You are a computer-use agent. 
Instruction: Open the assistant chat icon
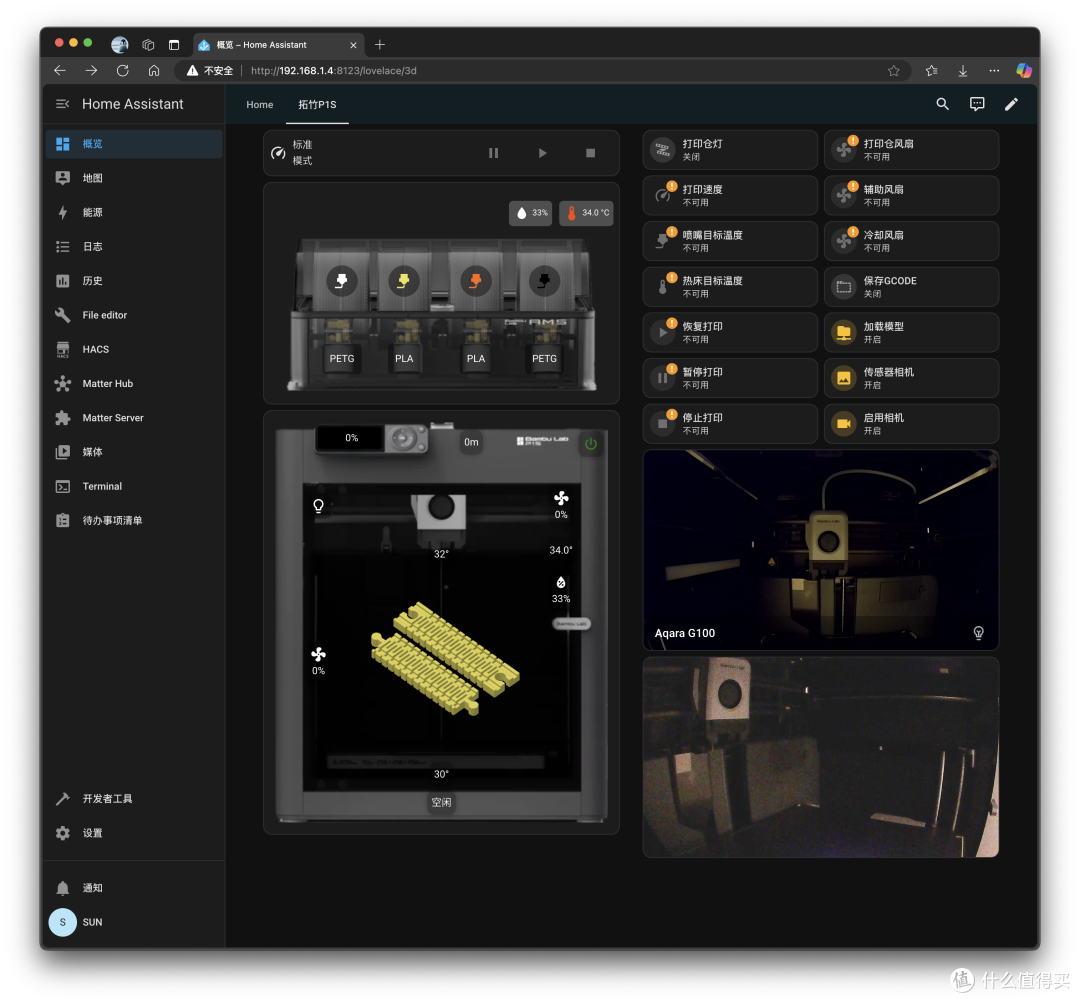(x=977, y=104)
